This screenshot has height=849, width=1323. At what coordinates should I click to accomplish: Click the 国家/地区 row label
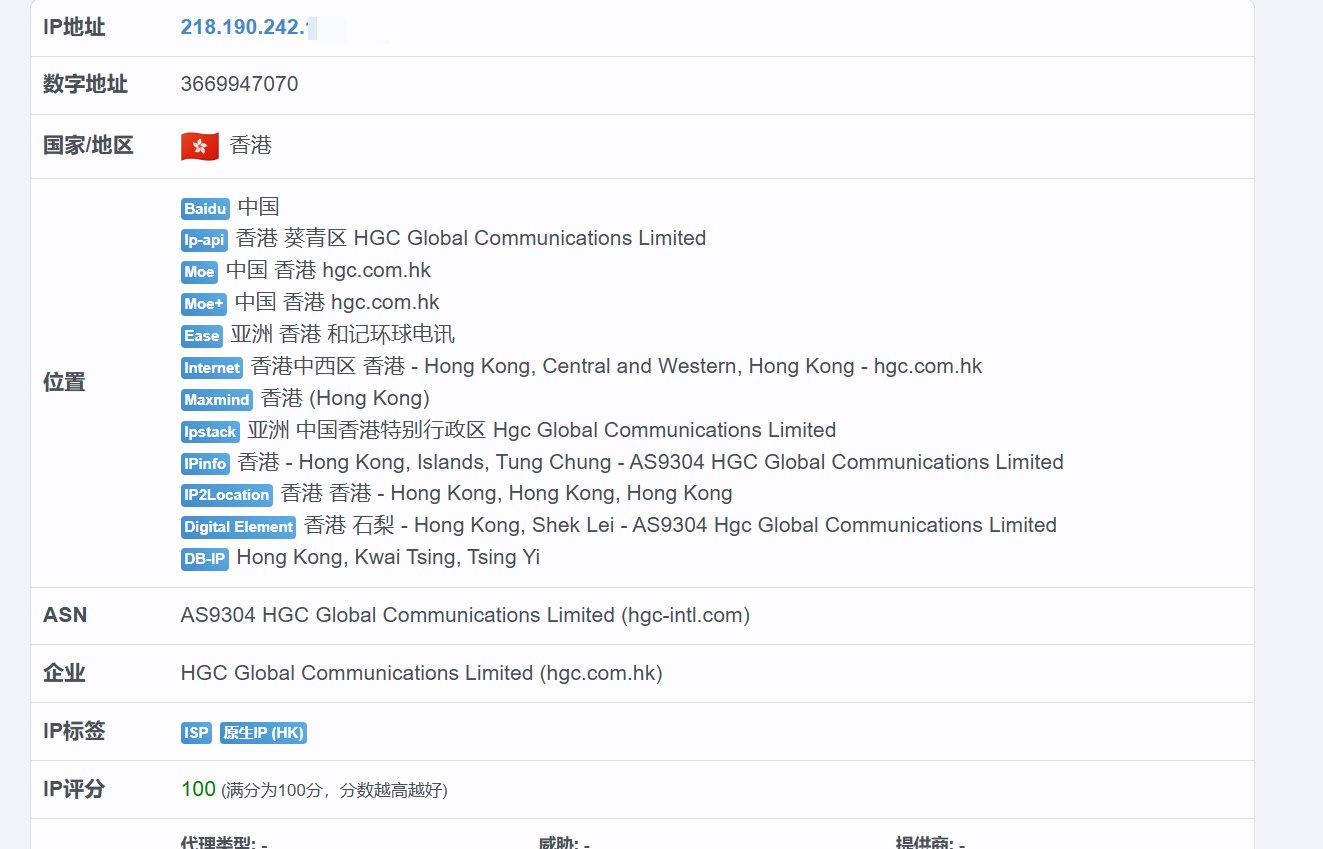pos(88,145)
